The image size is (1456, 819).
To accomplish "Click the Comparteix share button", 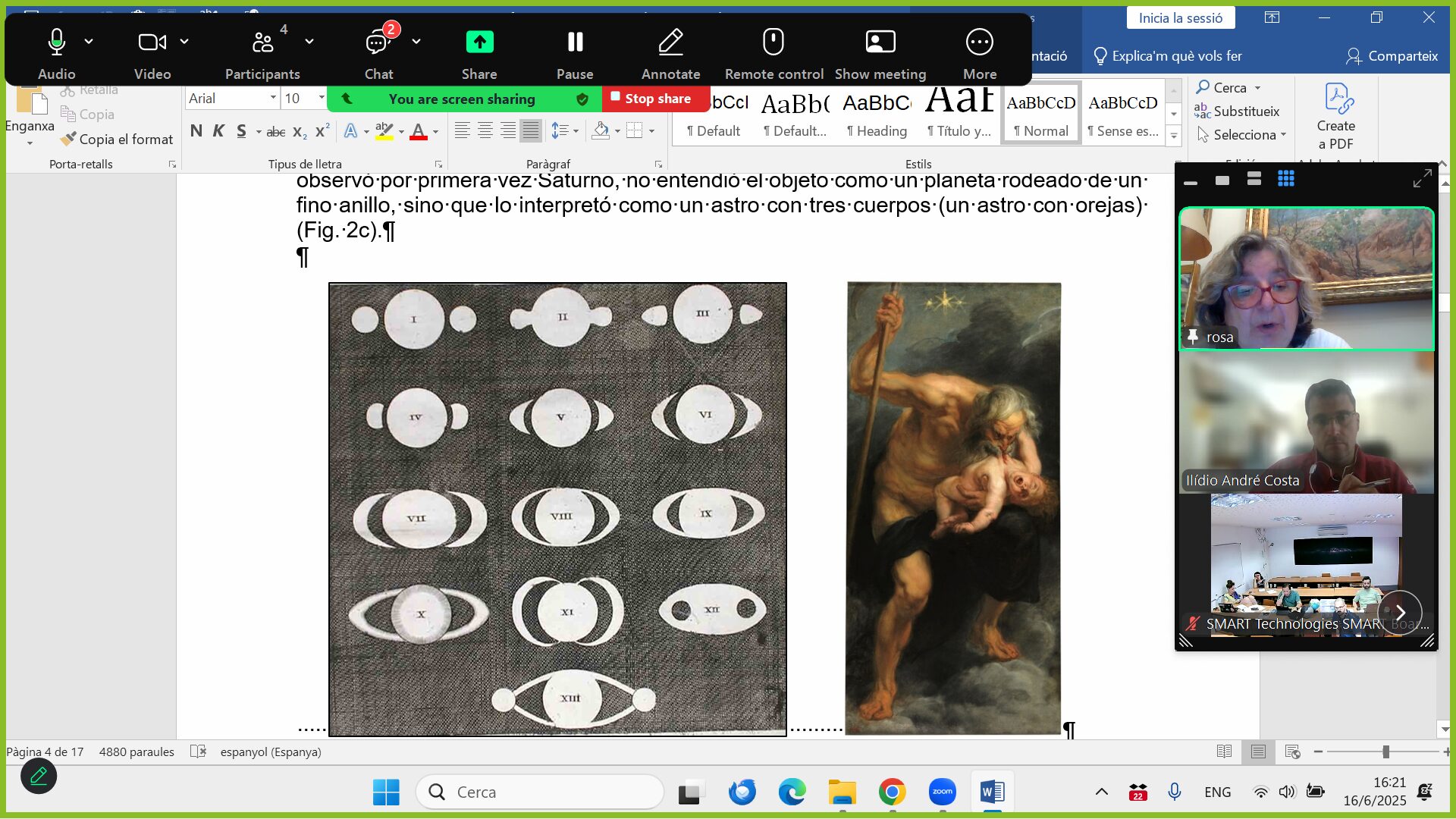I will click(x=1392, y=55).
